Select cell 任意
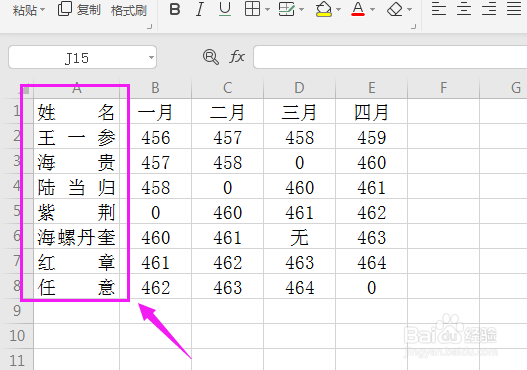 pyautogui.click(x=77, y=286)
